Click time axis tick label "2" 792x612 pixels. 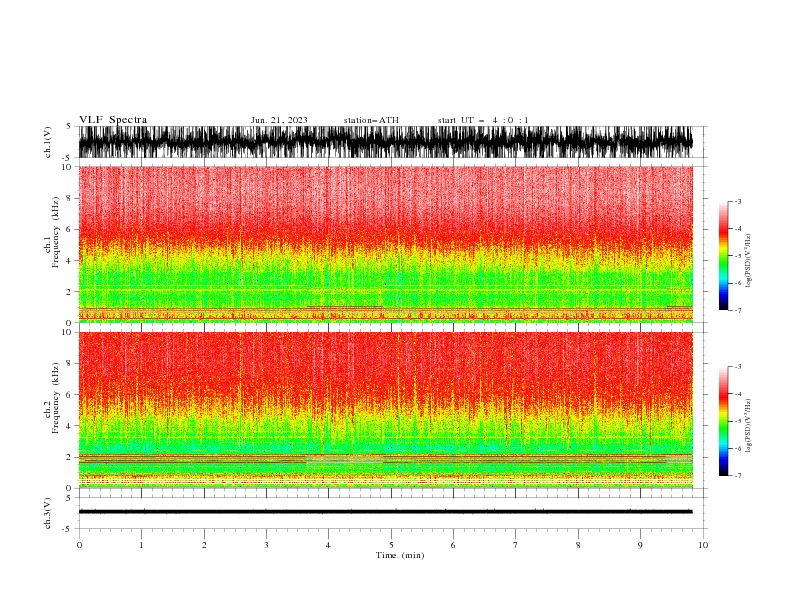pyautogui.click(x=204, y=545)
